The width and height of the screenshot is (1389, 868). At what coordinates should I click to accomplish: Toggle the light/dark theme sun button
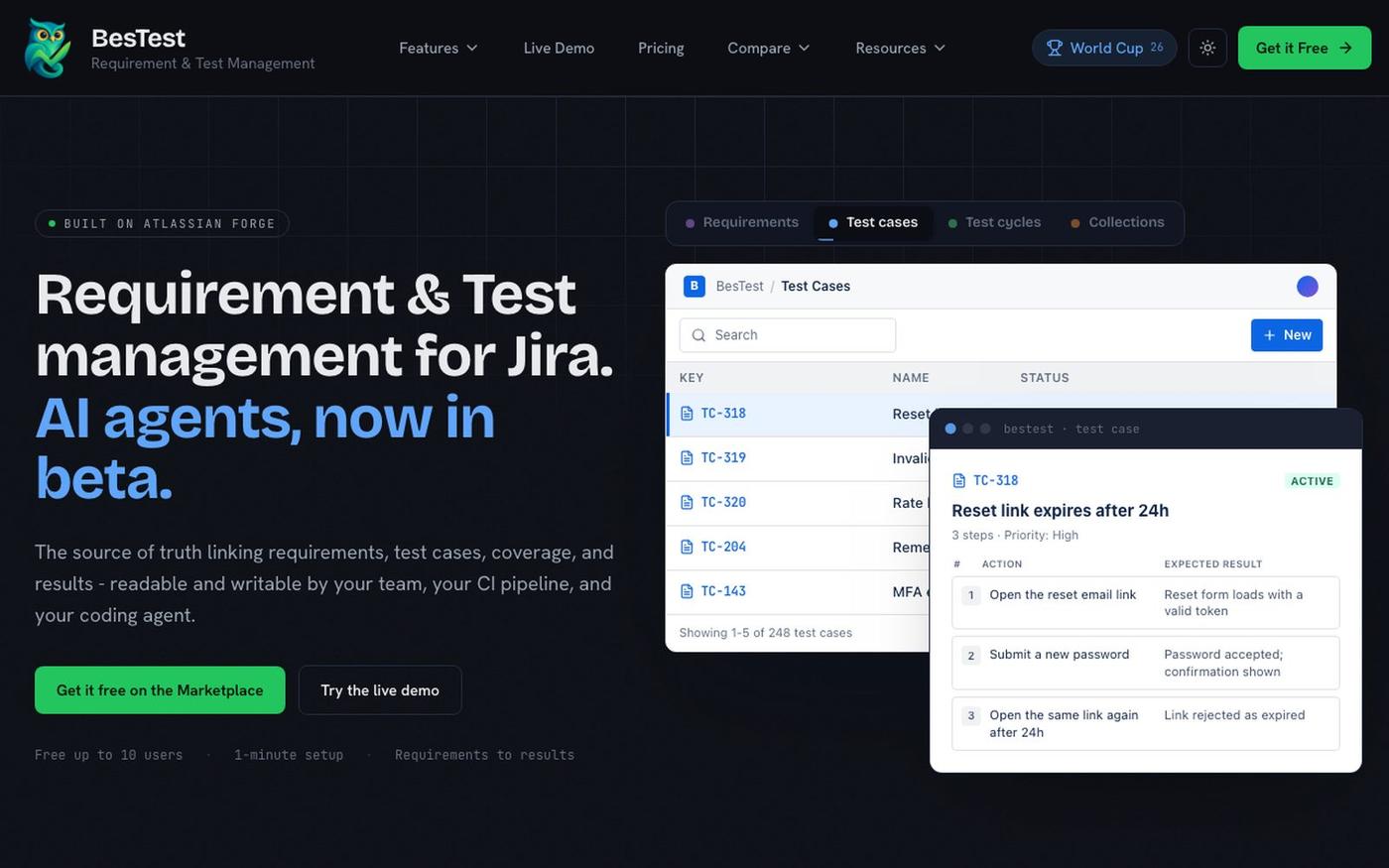pyautogui.click(x=1207, y=48)
